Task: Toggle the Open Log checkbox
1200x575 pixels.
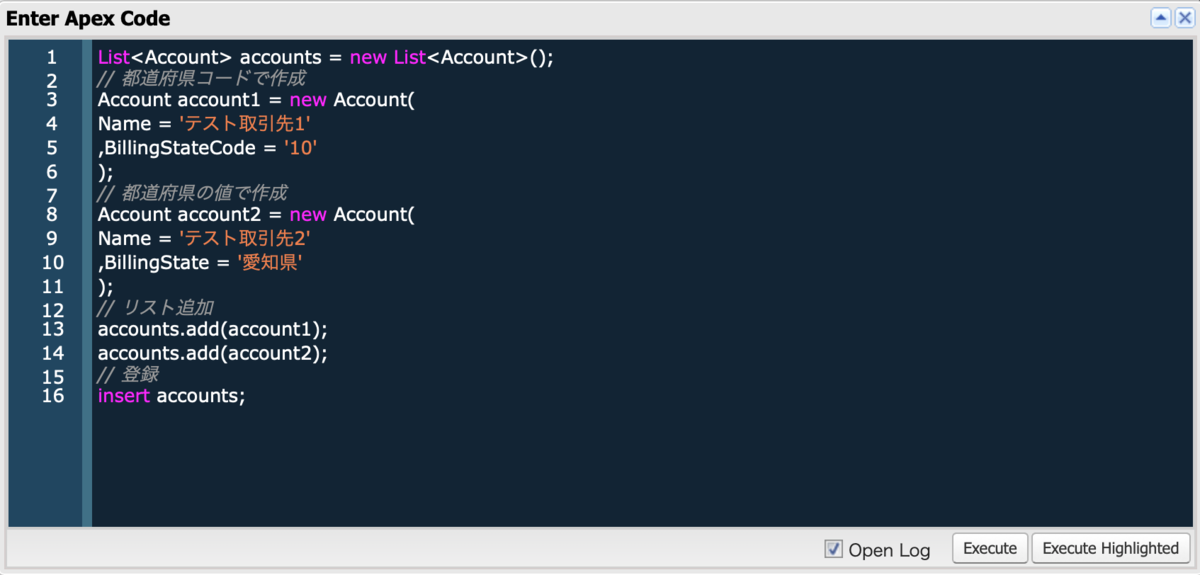Action: (834, 548)
